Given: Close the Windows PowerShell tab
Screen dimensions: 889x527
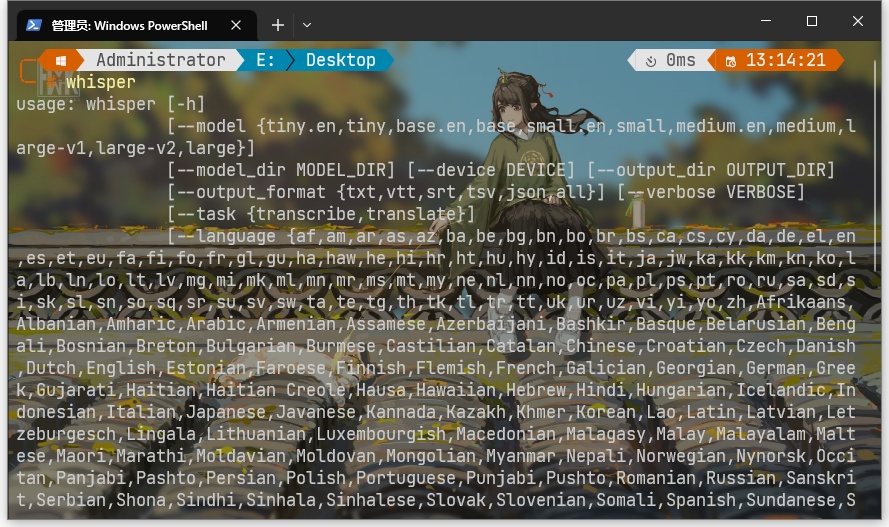Looking at the screenshot, I should pos(236,25).
